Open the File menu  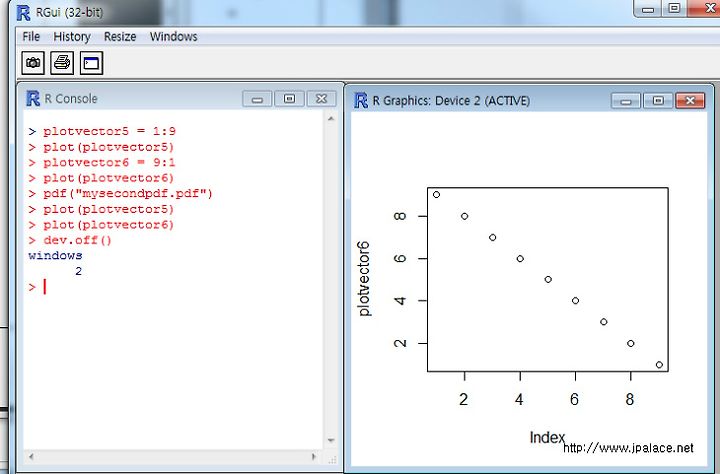[31, 36]
